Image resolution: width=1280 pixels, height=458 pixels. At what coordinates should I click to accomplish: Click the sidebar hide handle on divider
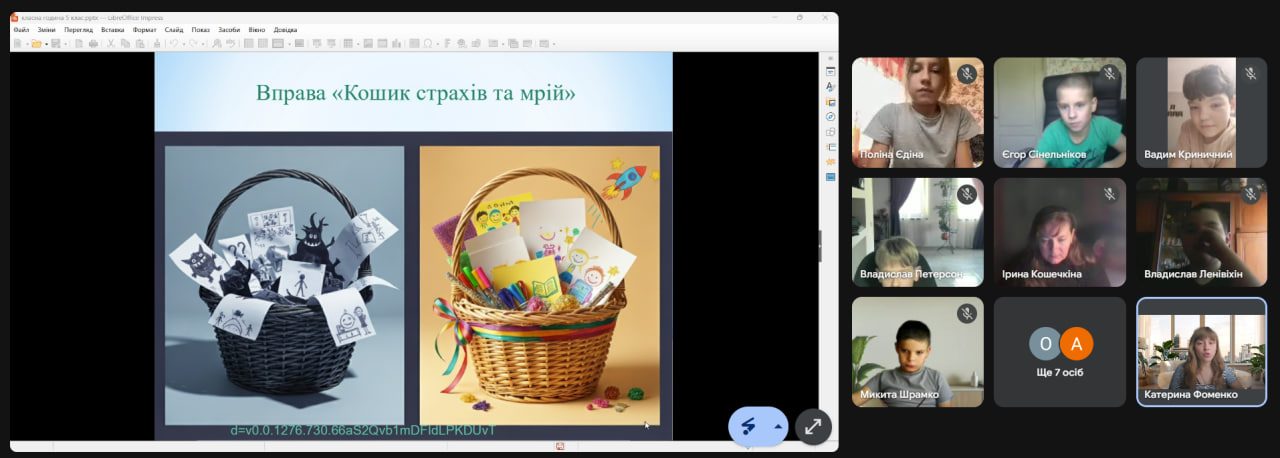[820, 245]
